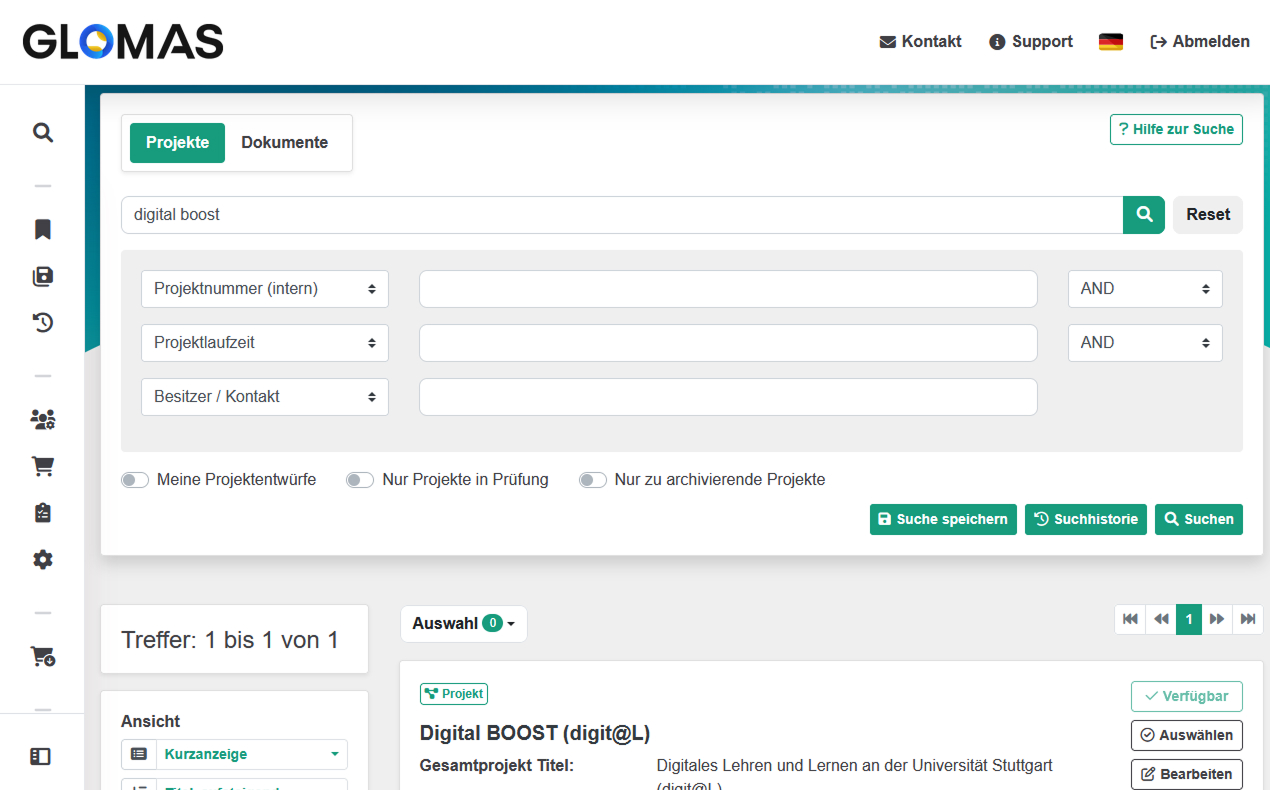Click the Projektnummer (intern) value field
This screenshot has width=1270, height=790.
(728, 288)
